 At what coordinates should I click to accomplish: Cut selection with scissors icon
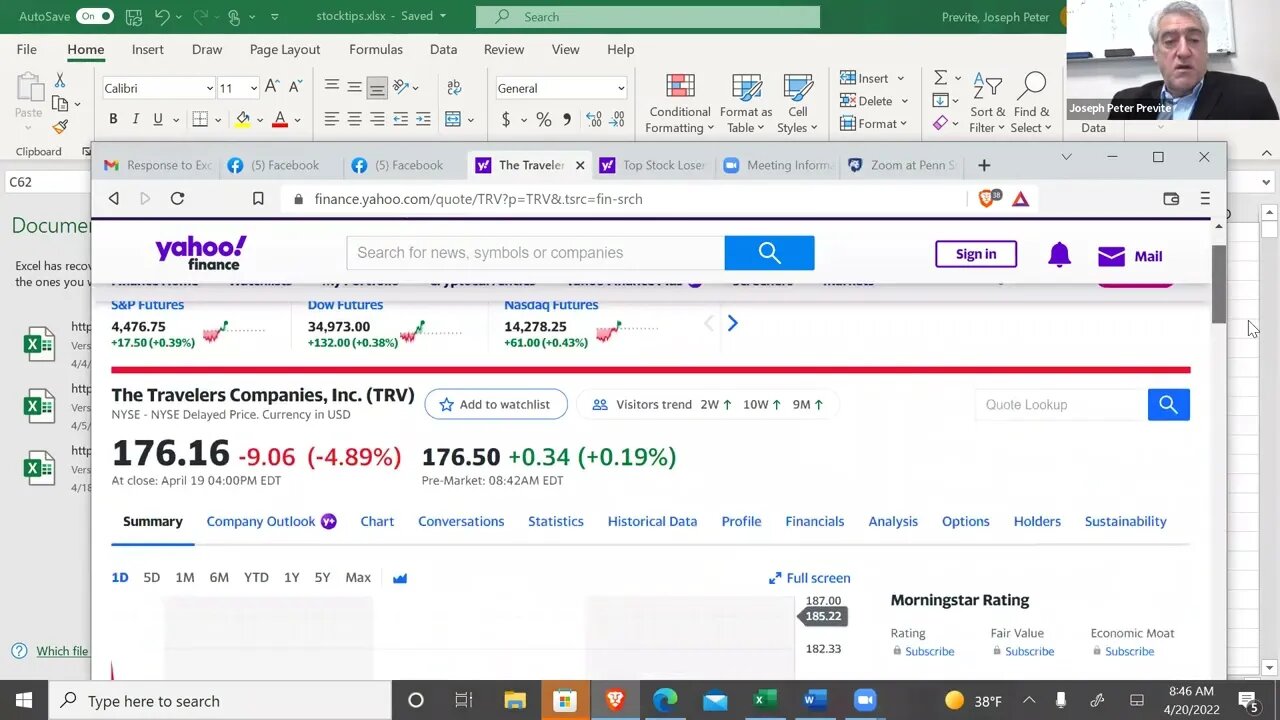[x=60, y=80]
